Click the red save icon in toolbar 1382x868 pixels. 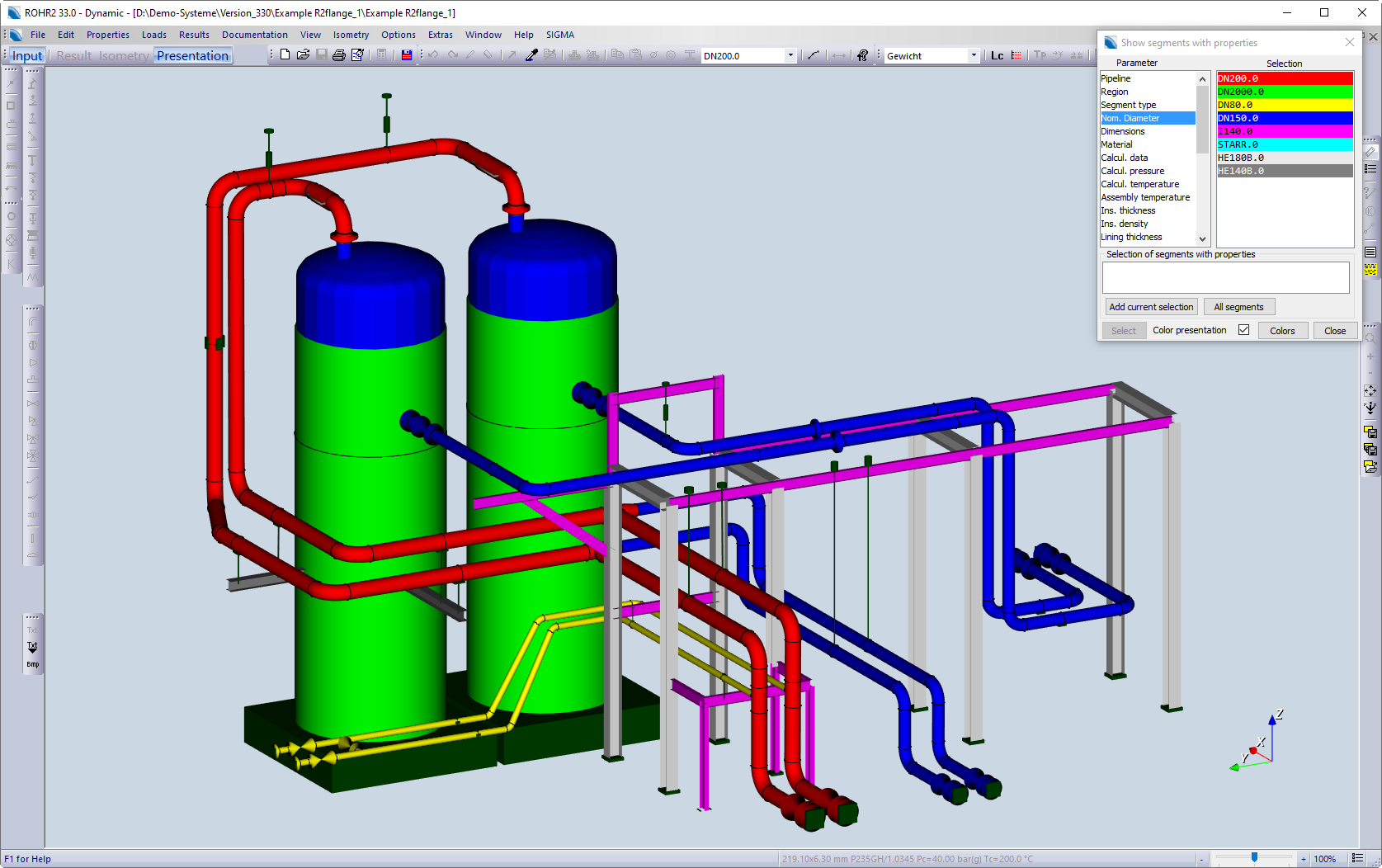[406, 55]
